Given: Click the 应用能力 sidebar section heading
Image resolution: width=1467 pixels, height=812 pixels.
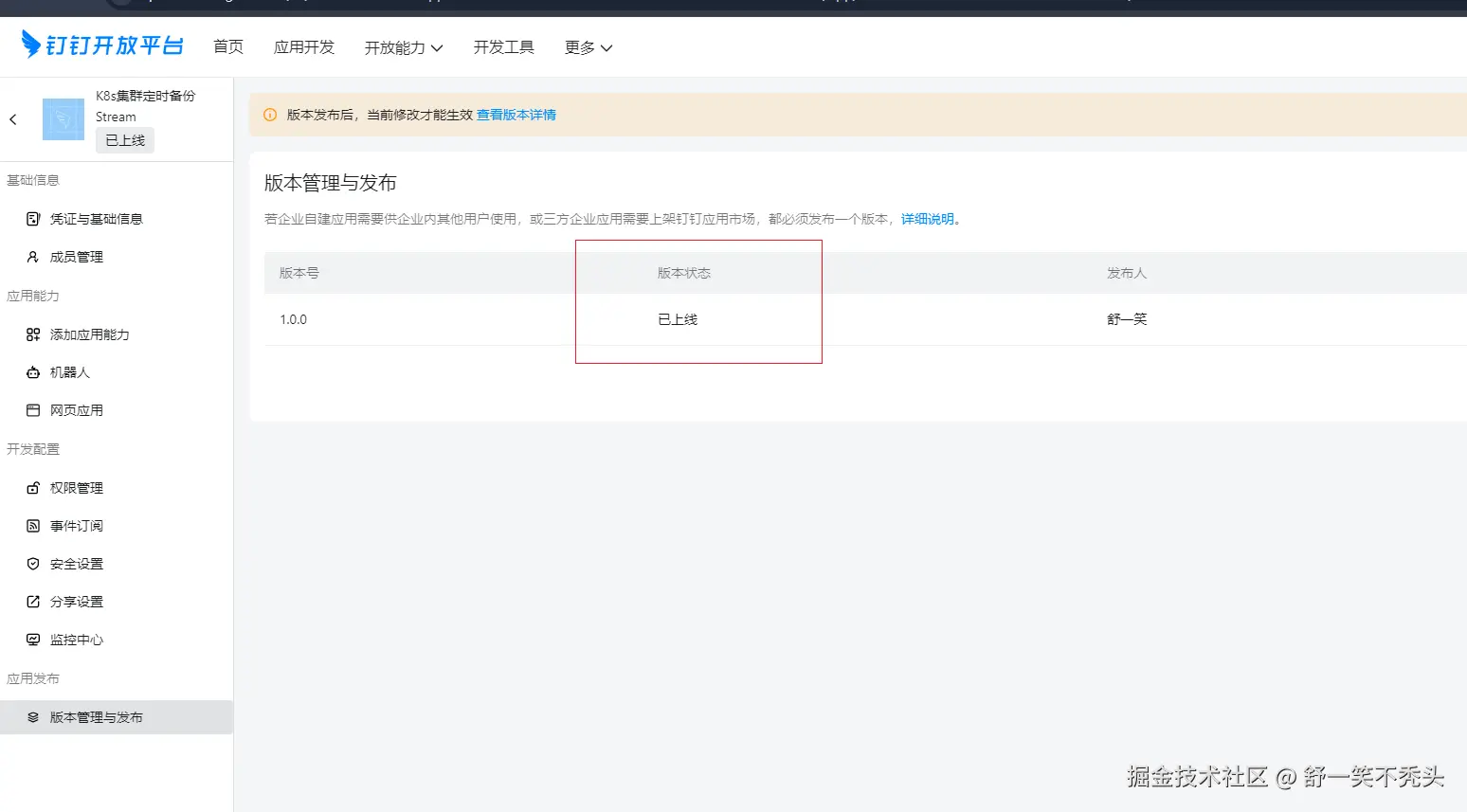Looking at the screenshot, I should click(33, 296).
